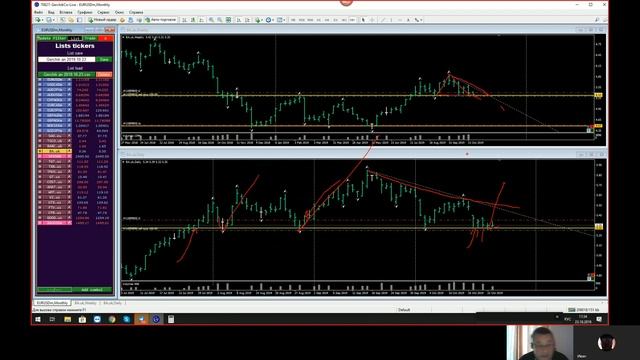Switch to the List tab in tickers panel
Viewport: 640px width, 360px height.
75,38
